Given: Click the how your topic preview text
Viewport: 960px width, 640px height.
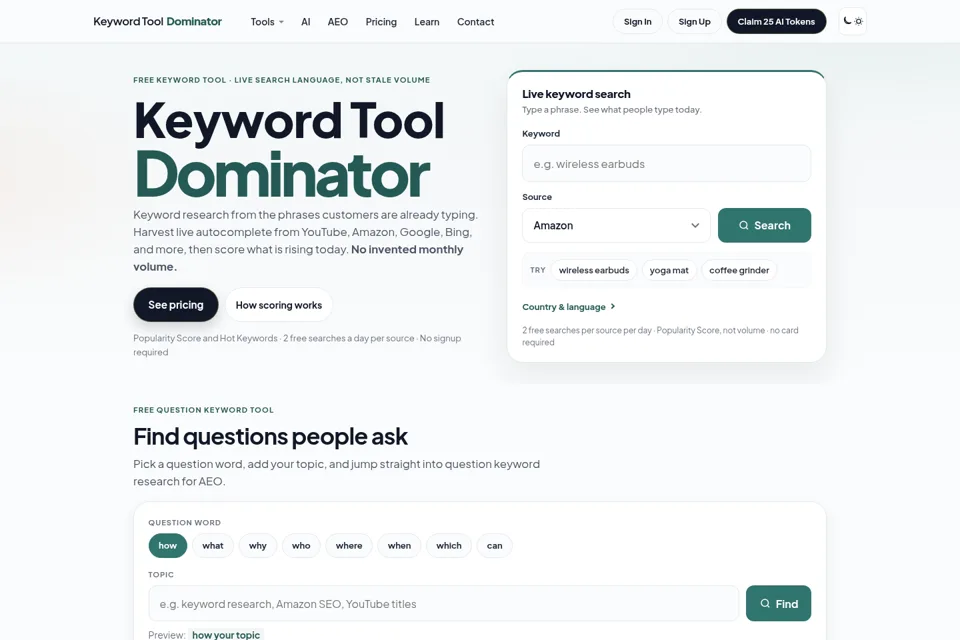Looking at the screenshot, I should (x=226, y=634).
